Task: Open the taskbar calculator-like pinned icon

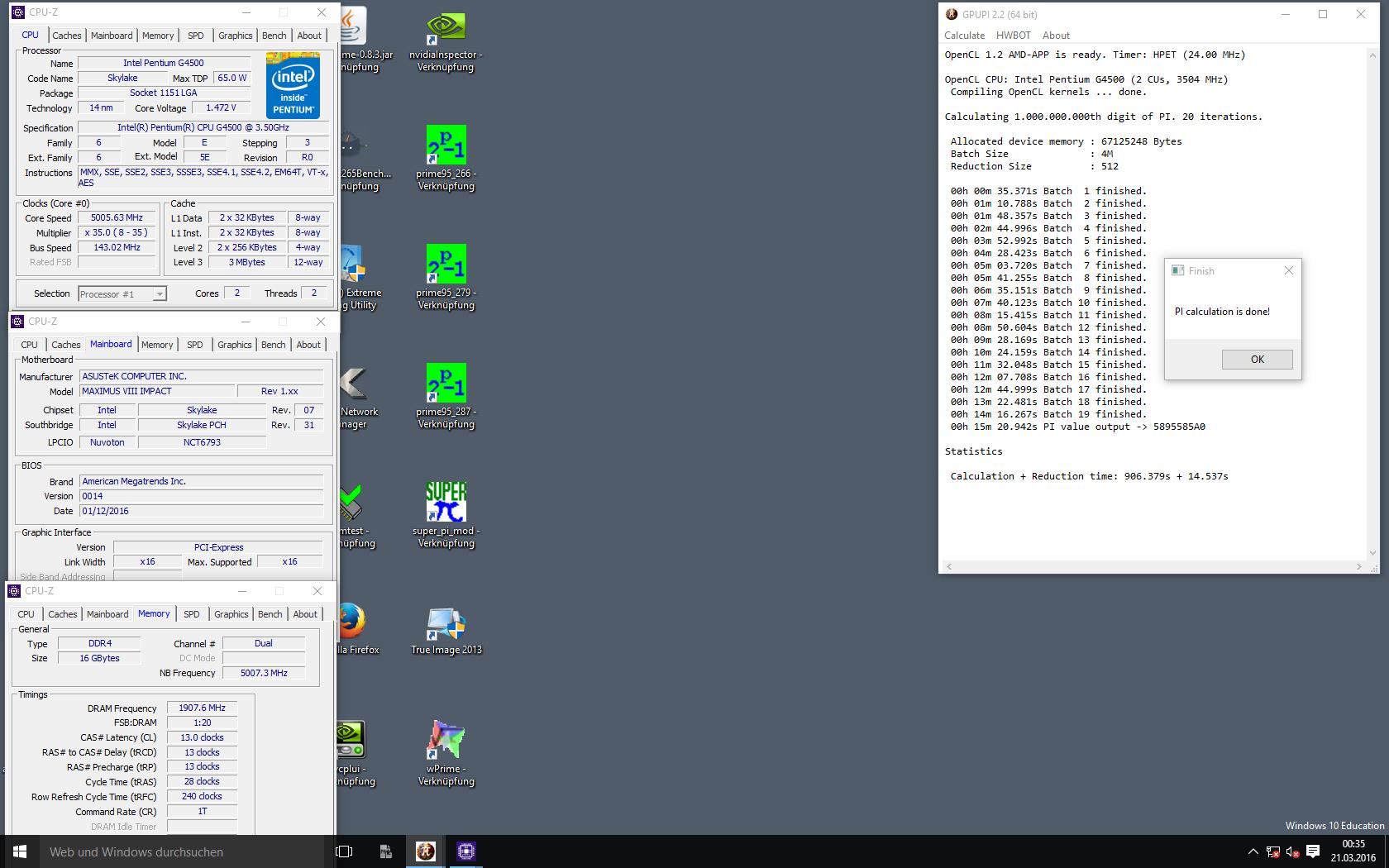Action: click(385, 851)
